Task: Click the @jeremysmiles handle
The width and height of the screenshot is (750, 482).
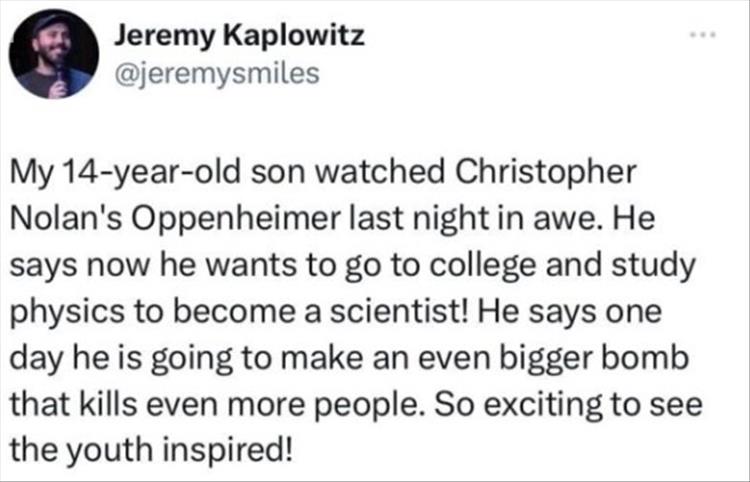Action: tap(218, 74)
